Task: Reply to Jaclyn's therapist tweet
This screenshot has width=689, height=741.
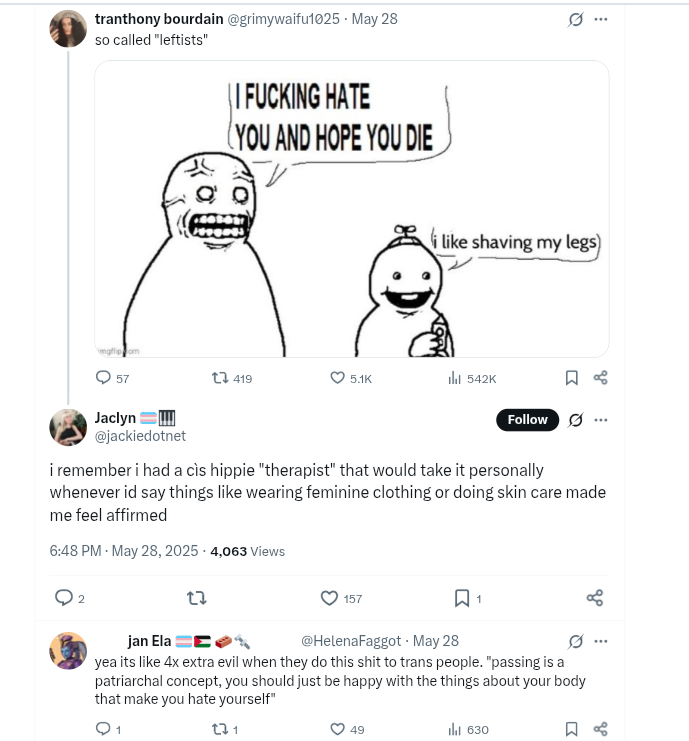Action: point(64,598)
